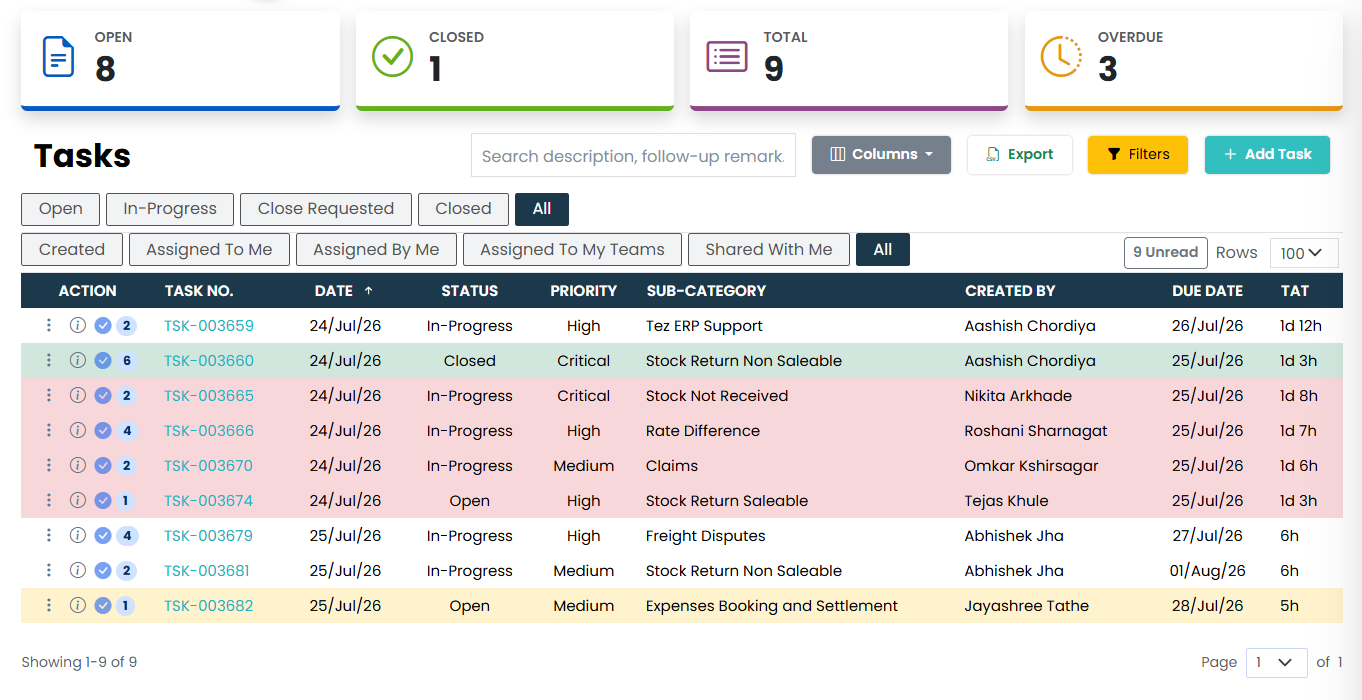Open the Columns dropdown
The height and width of the screenshot is (700, 1362).
pyautogui.click(x=881, y=155)
